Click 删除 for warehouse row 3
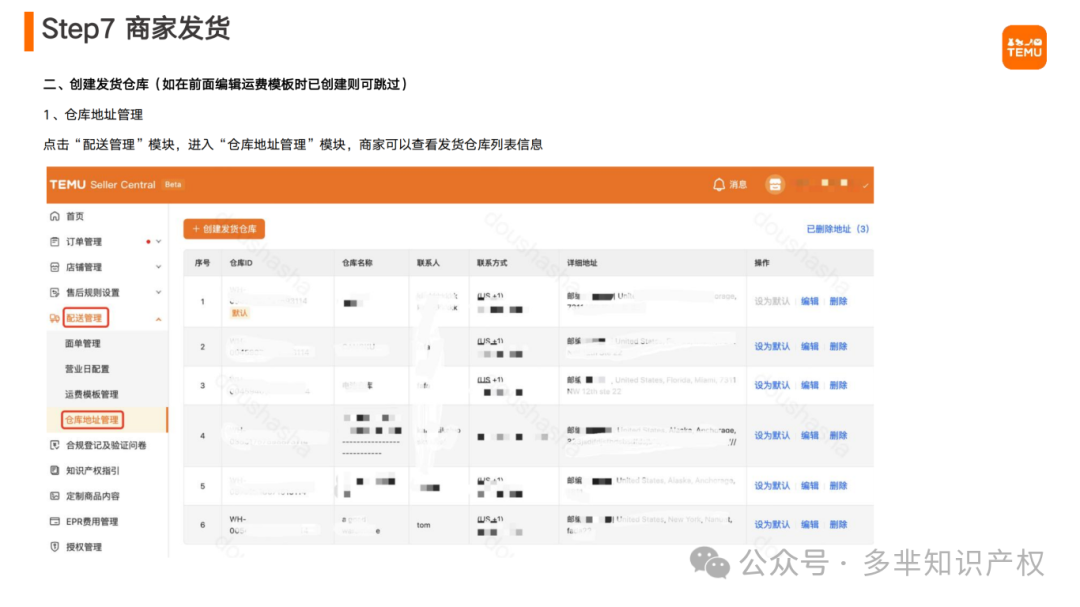 838,385
